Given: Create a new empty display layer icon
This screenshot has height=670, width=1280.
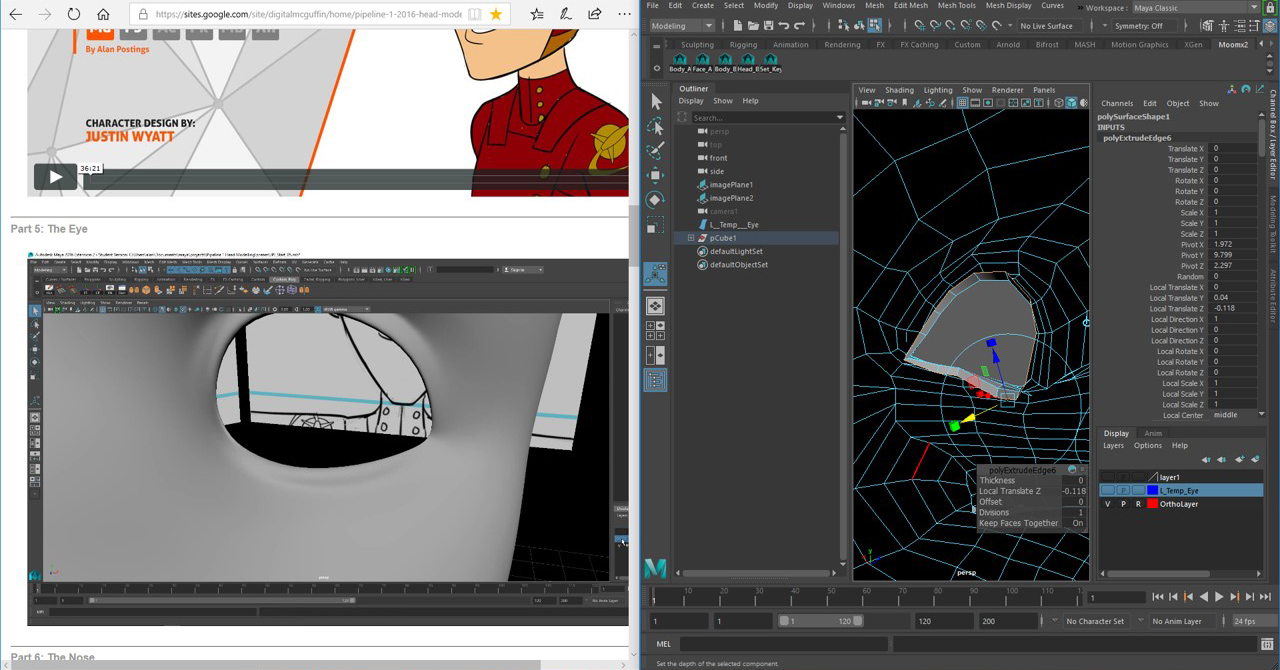Looking at the screenshot, I should point(1240,460).
